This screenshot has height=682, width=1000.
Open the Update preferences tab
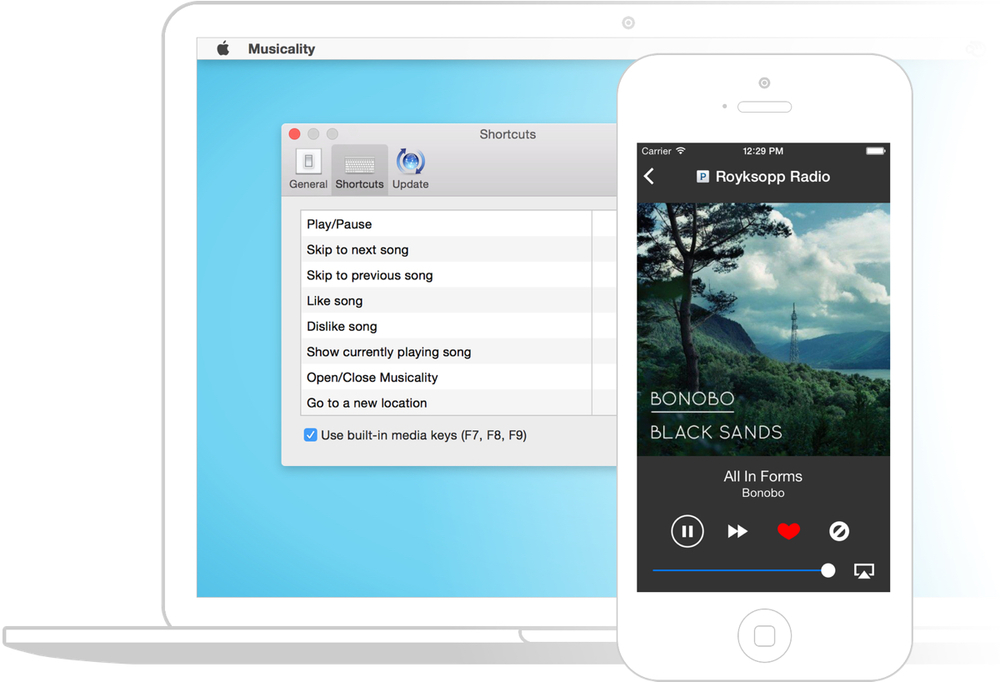(410, 169)
